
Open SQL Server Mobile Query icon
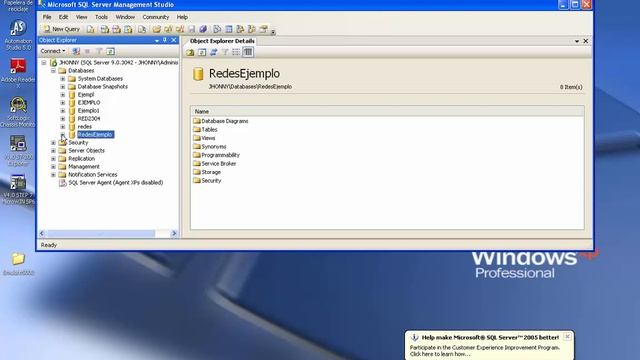click(x=142, y=29)
